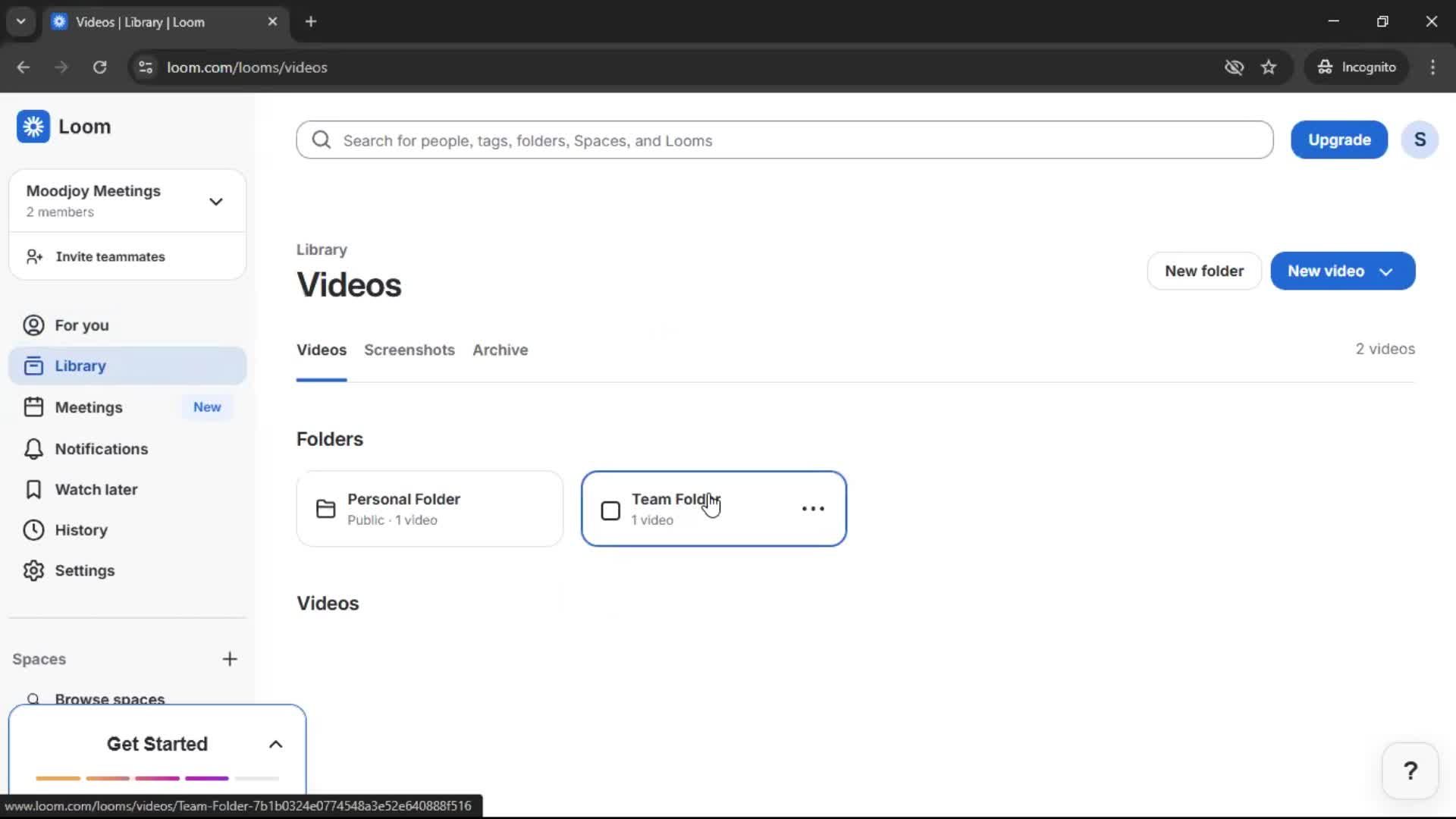Screen dimensions: 1456x819
Task: Open Watch later bookmark icon
Action: [33, 490]
